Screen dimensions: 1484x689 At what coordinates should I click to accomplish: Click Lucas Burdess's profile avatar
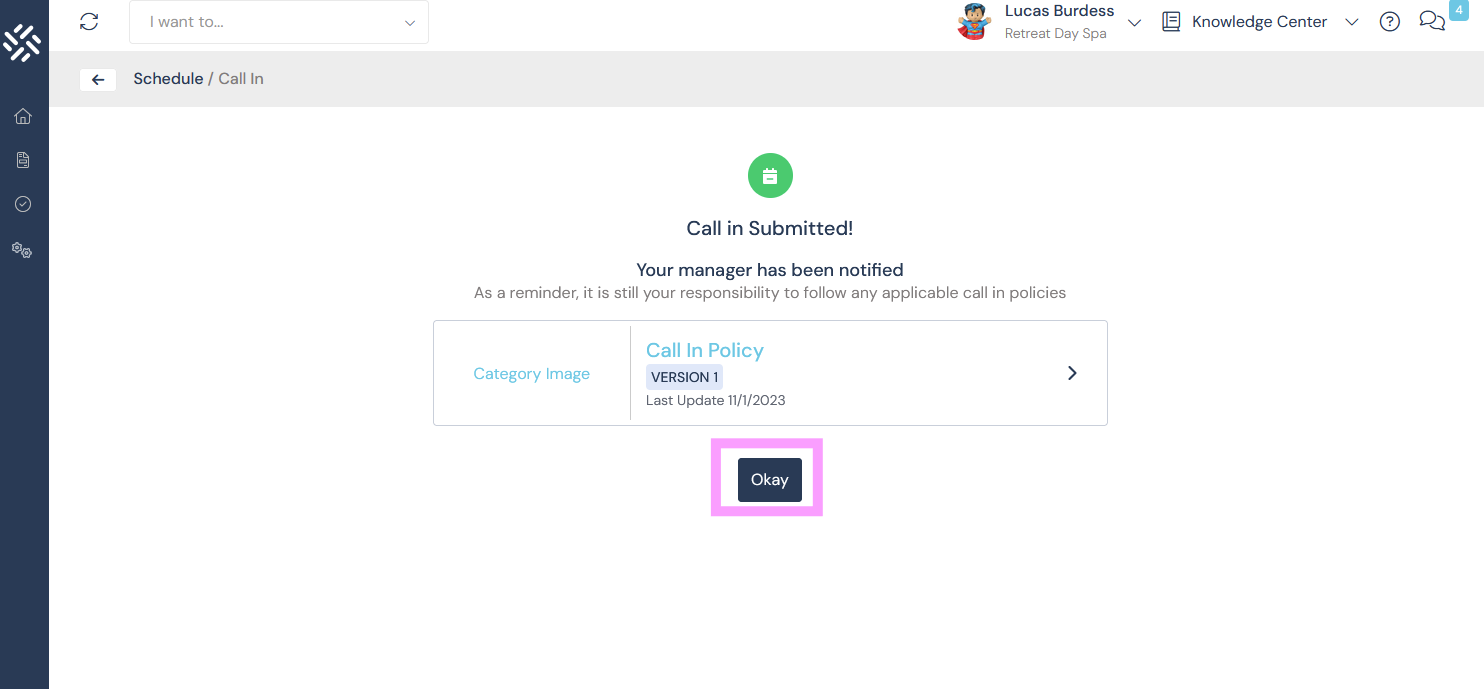click(x=973, y=22)
